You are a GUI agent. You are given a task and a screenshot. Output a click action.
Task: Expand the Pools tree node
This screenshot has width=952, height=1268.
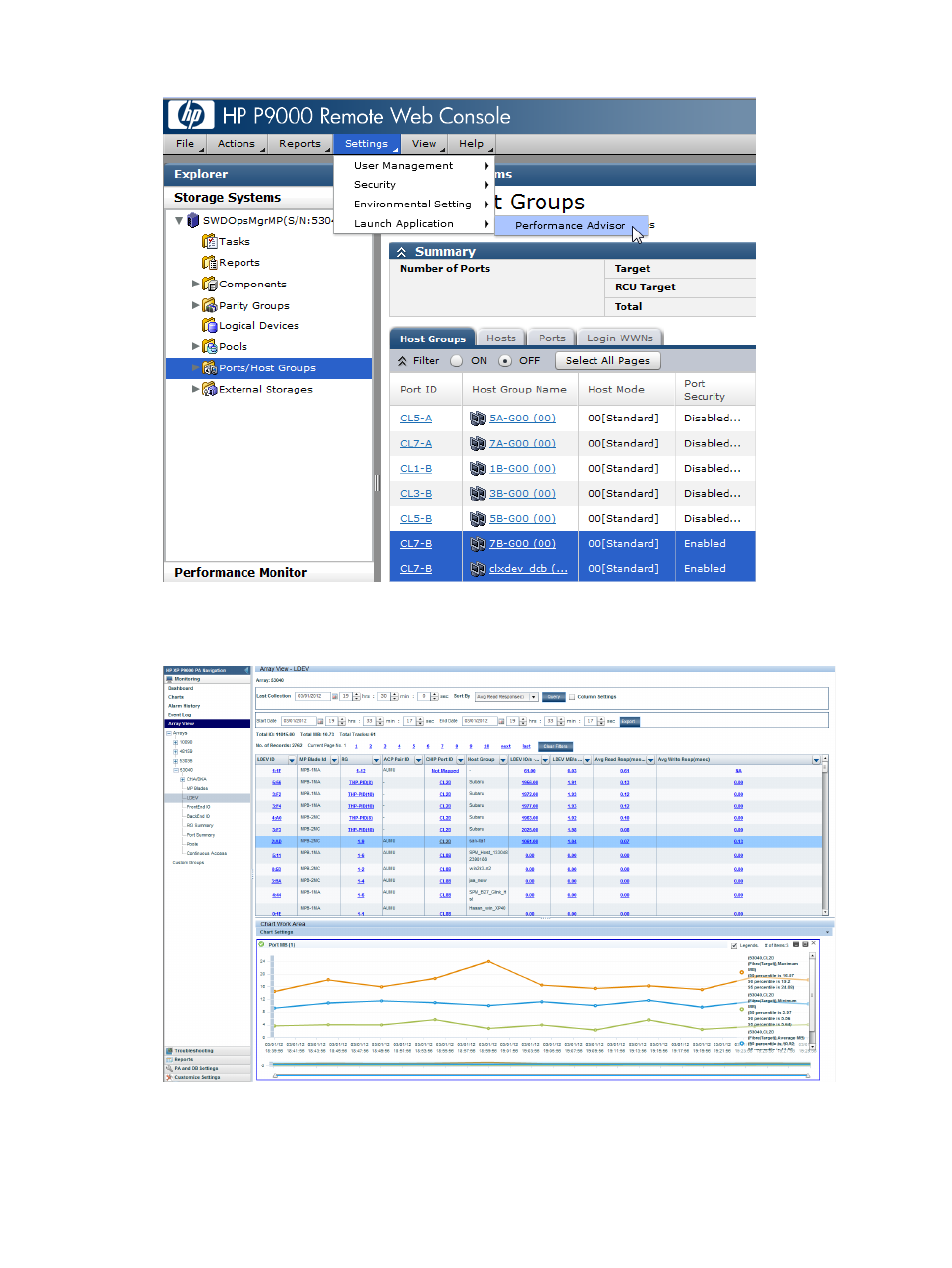[x=196, y=346]
